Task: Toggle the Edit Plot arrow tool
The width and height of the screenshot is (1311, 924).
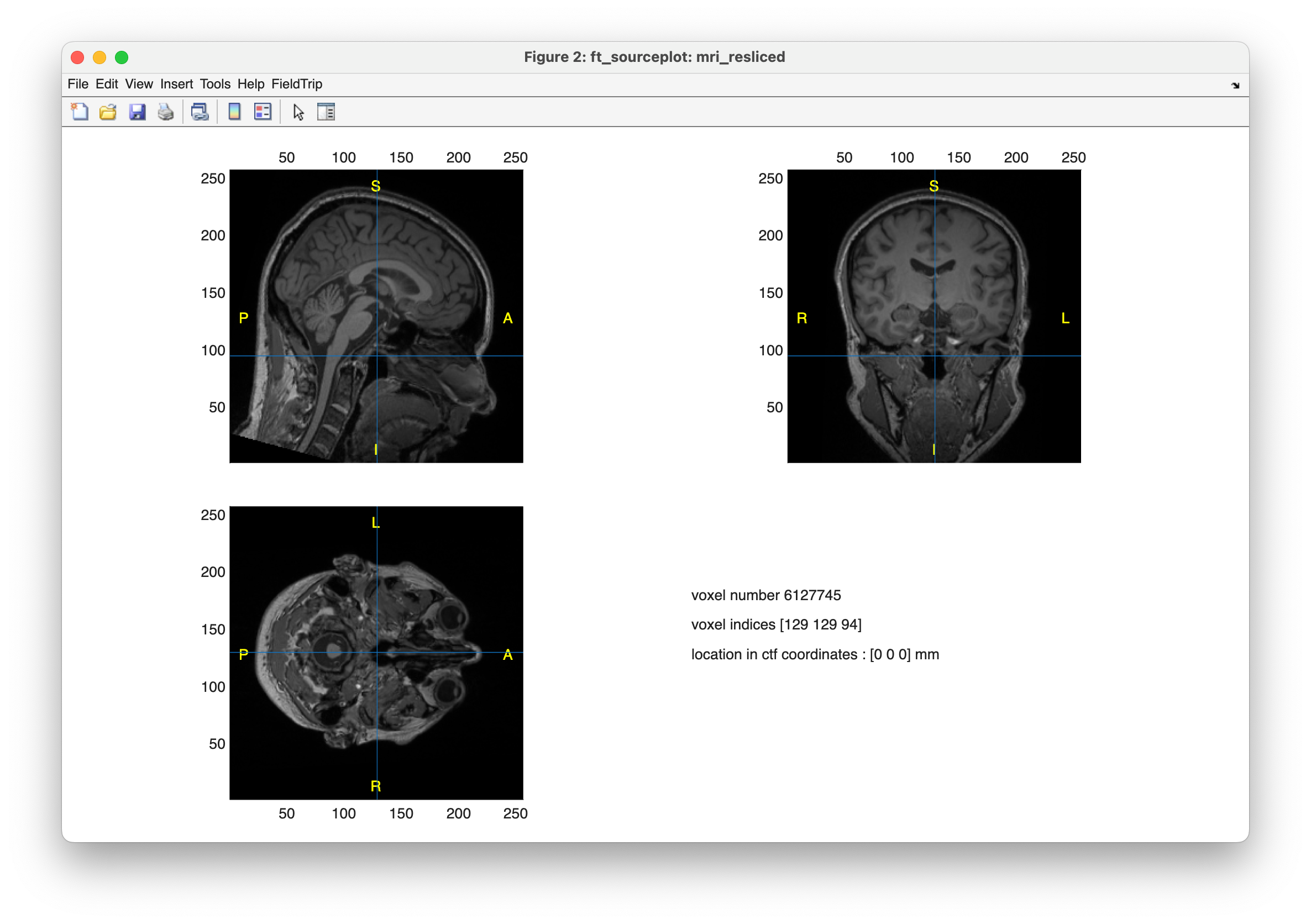Action: click(298, 112)
